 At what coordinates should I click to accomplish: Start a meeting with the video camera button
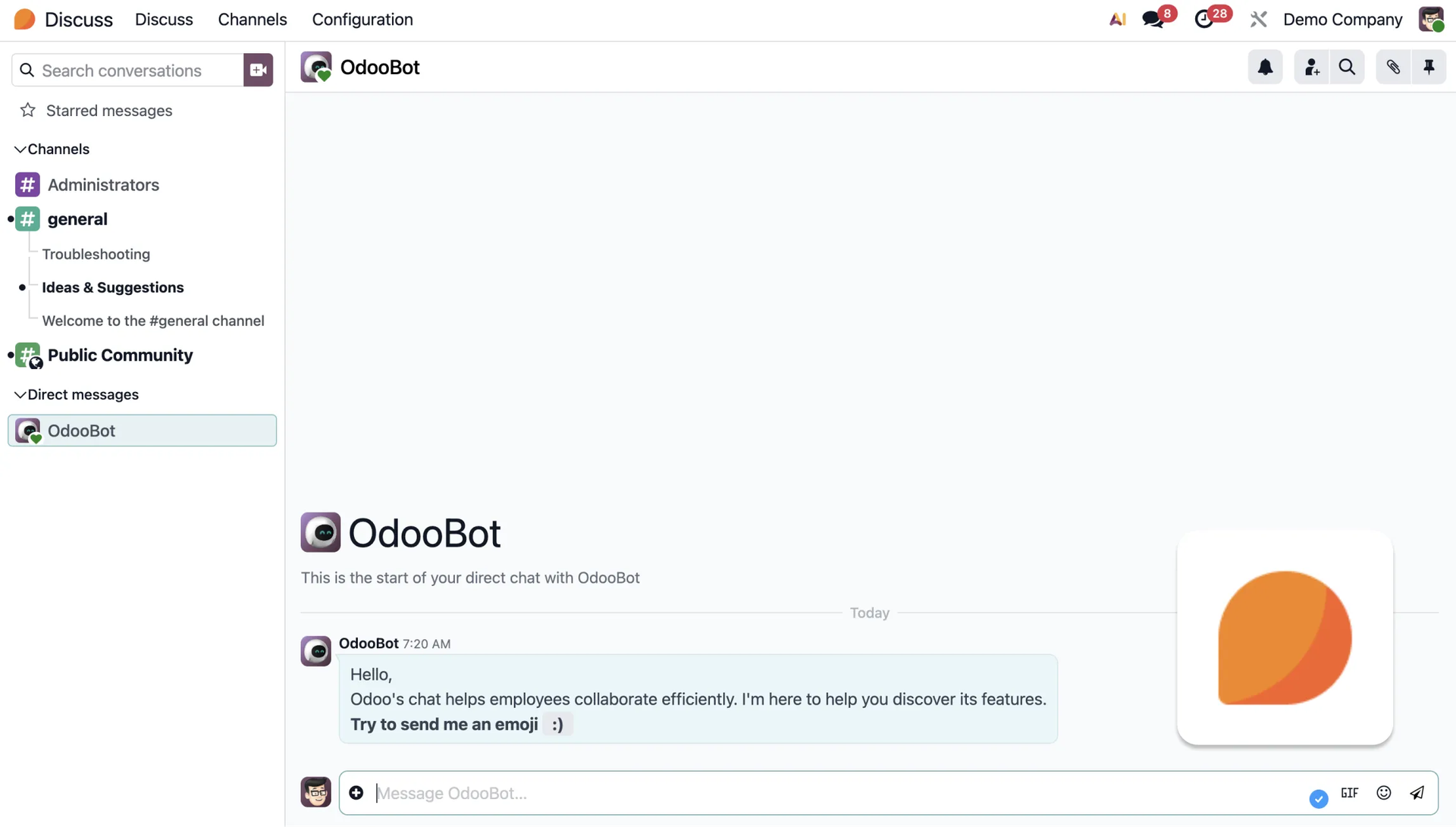(258, 70)
